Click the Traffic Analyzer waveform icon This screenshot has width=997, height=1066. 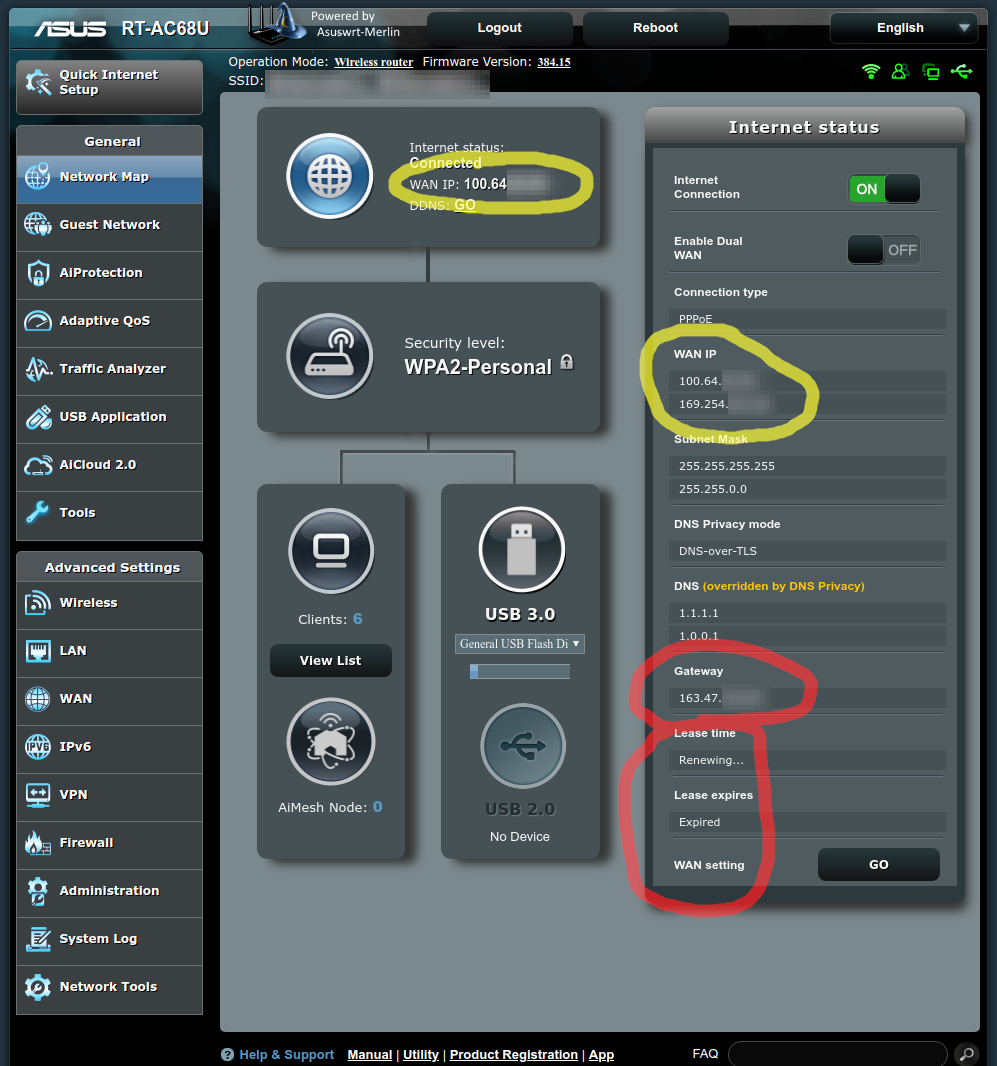click(x=38, y=369)
